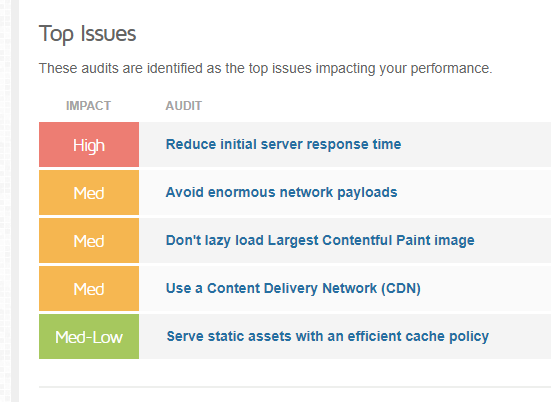Click the red High impact badge
The image size is (551, 402).
(89, 144)
